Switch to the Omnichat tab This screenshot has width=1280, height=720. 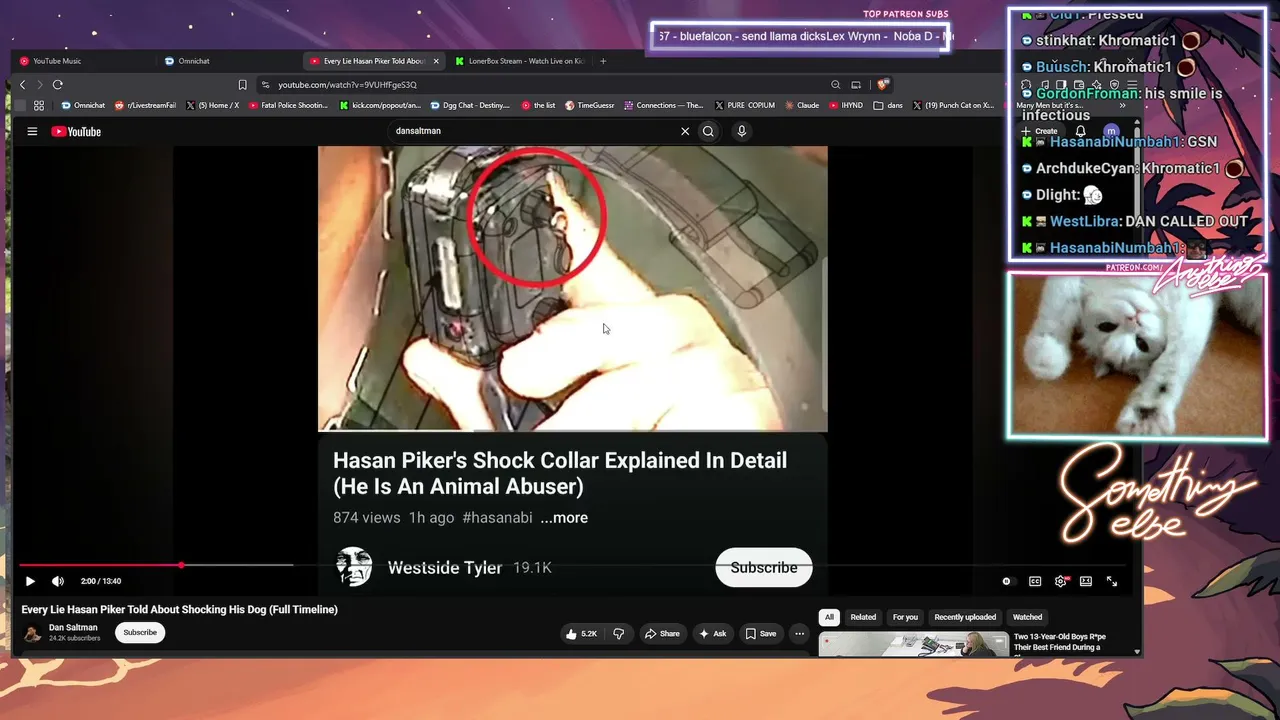click(228, 61)
